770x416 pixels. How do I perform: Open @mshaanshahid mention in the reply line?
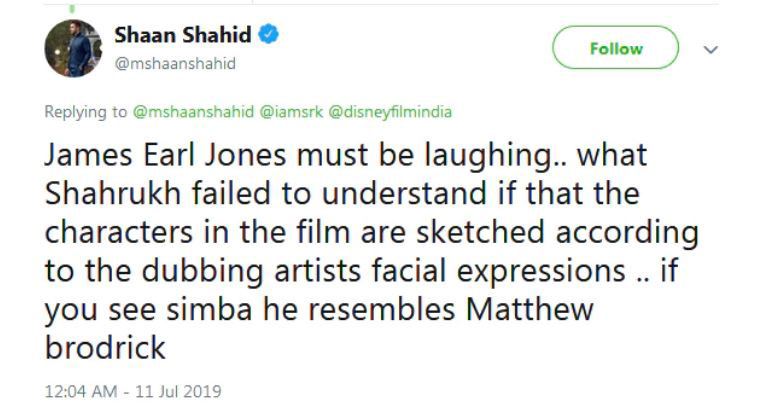pyautogui.click(x=194, y=112)
